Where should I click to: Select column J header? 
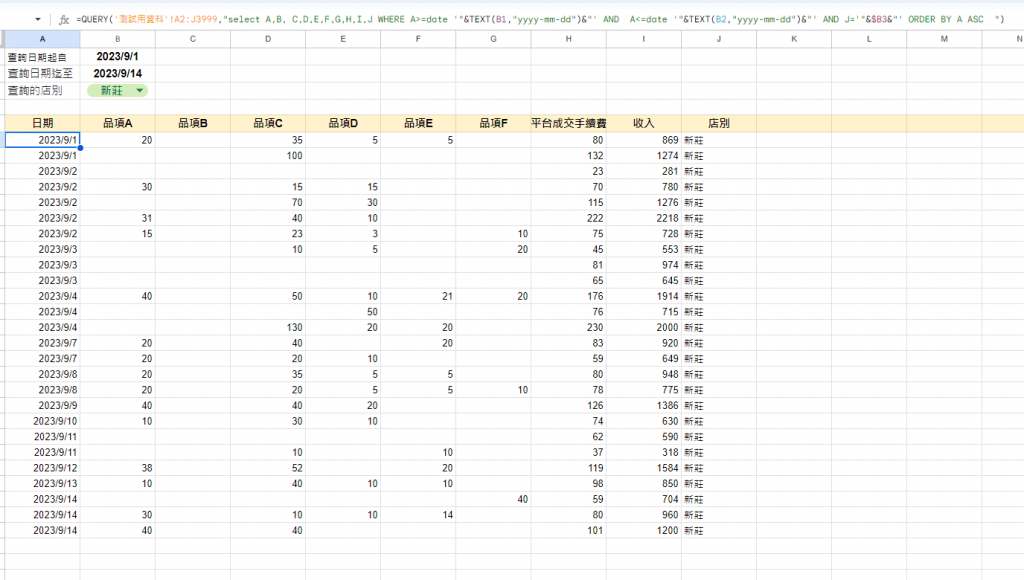[718, 39]
